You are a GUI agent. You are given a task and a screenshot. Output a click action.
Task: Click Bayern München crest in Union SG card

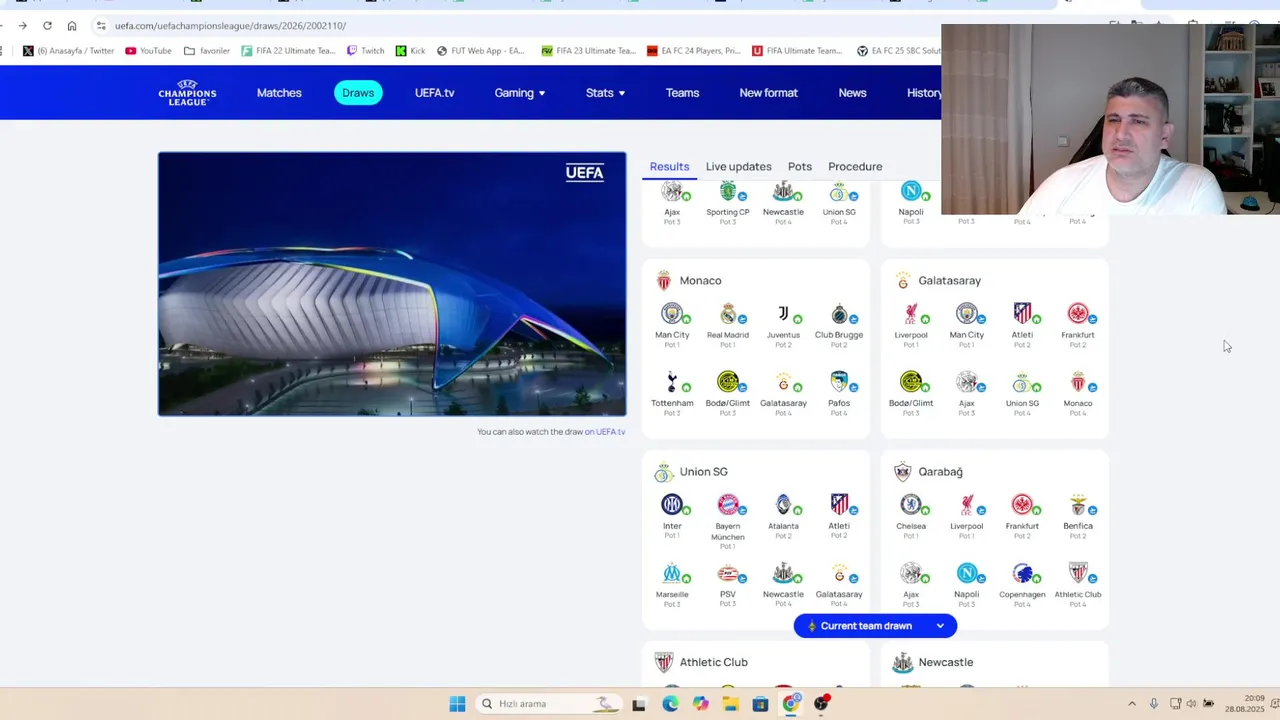[728, 505]
